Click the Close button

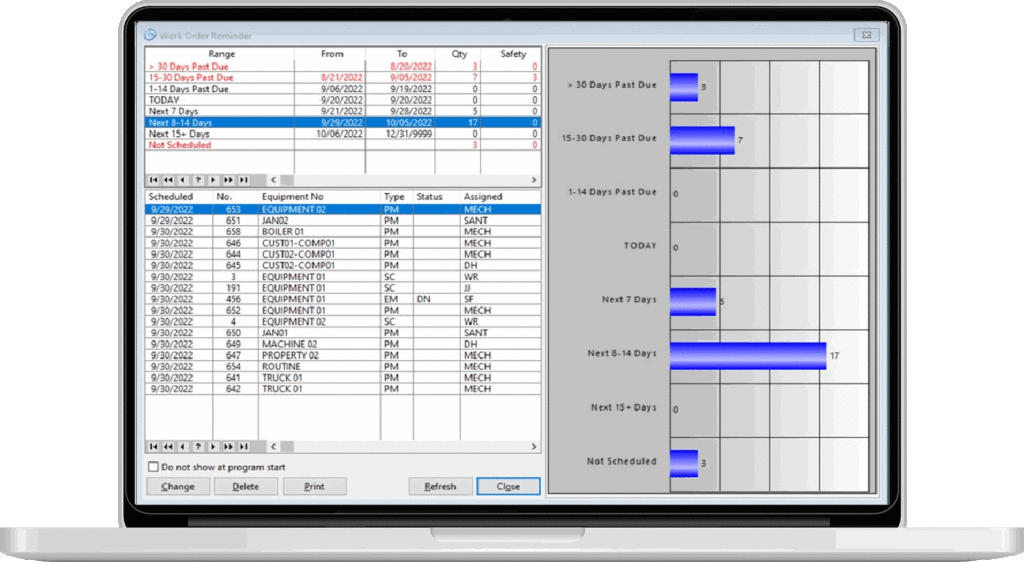pyautogui.click(x=508, y=486)
